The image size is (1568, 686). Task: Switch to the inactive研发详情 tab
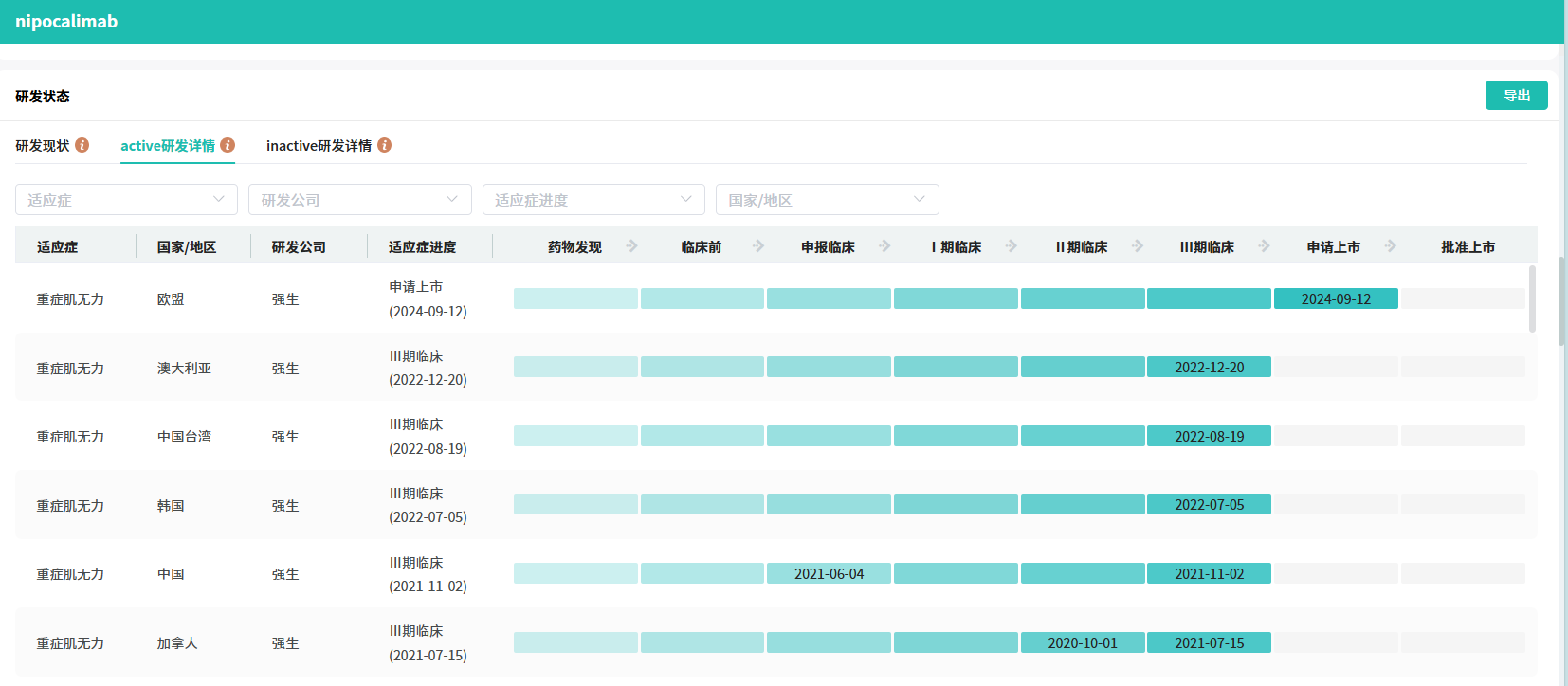319,146
